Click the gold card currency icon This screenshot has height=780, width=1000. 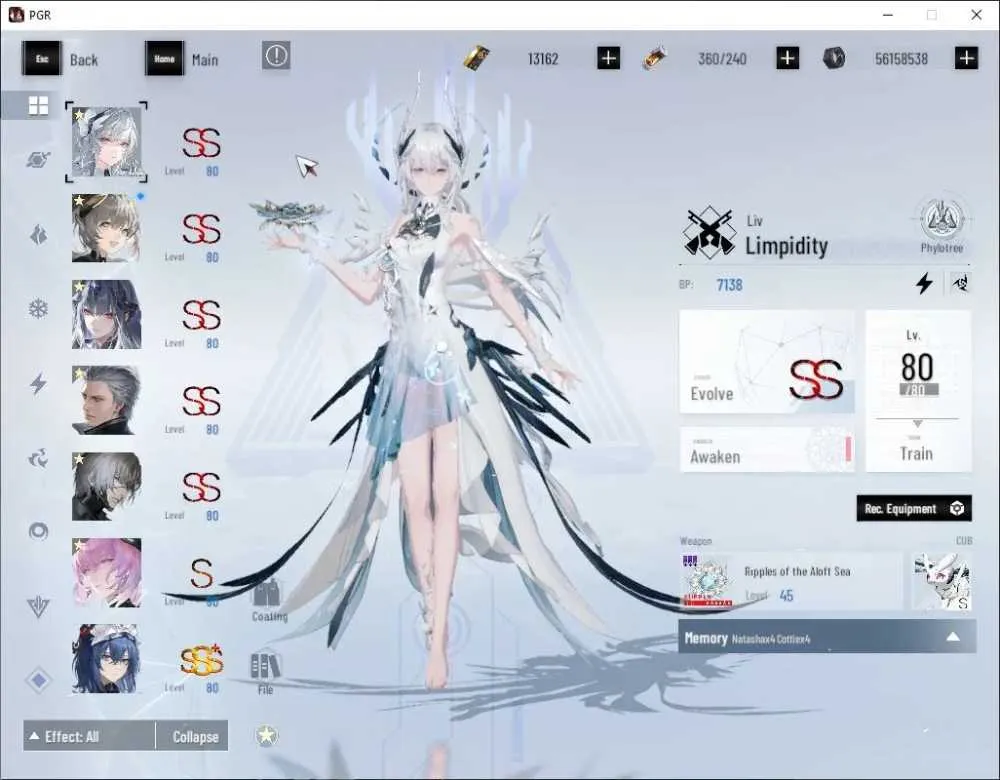(x=476, y=58)
